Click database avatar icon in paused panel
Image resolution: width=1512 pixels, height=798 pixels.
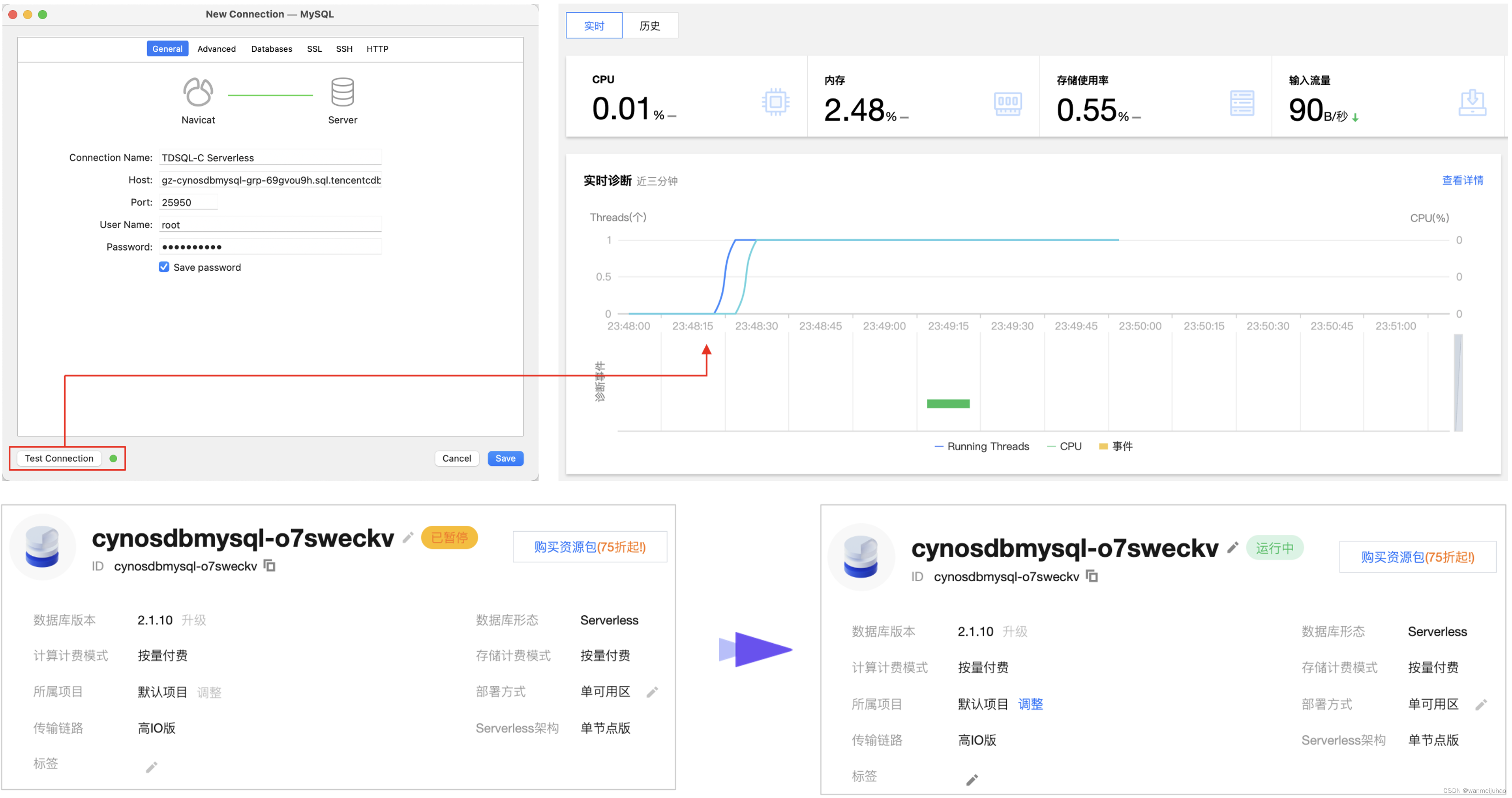[42, 547]
